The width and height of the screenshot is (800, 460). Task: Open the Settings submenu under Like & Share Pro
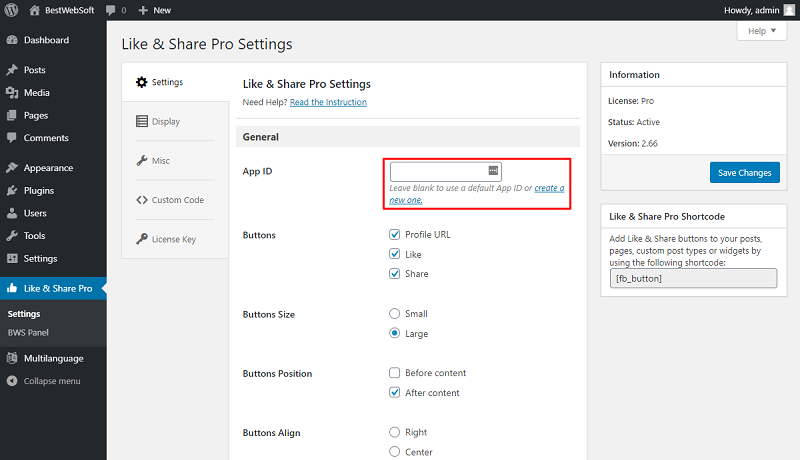tap(24, 314)
